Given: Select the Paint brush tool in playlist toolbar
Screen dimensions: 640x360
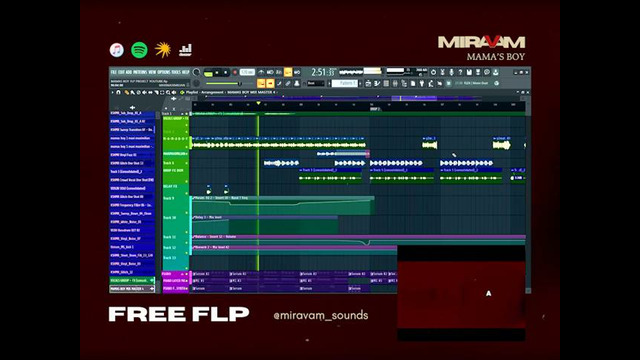Looking at the screenshot, I should tap(133, 92).
